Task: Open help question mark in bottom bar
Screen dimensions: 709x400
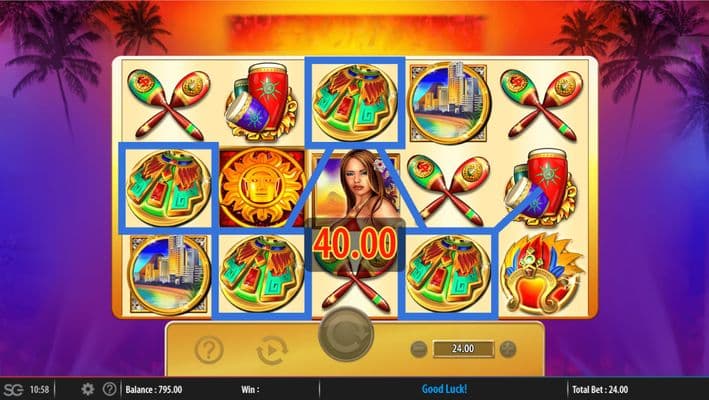Action: pyautogui.click(x=109, y=389)
